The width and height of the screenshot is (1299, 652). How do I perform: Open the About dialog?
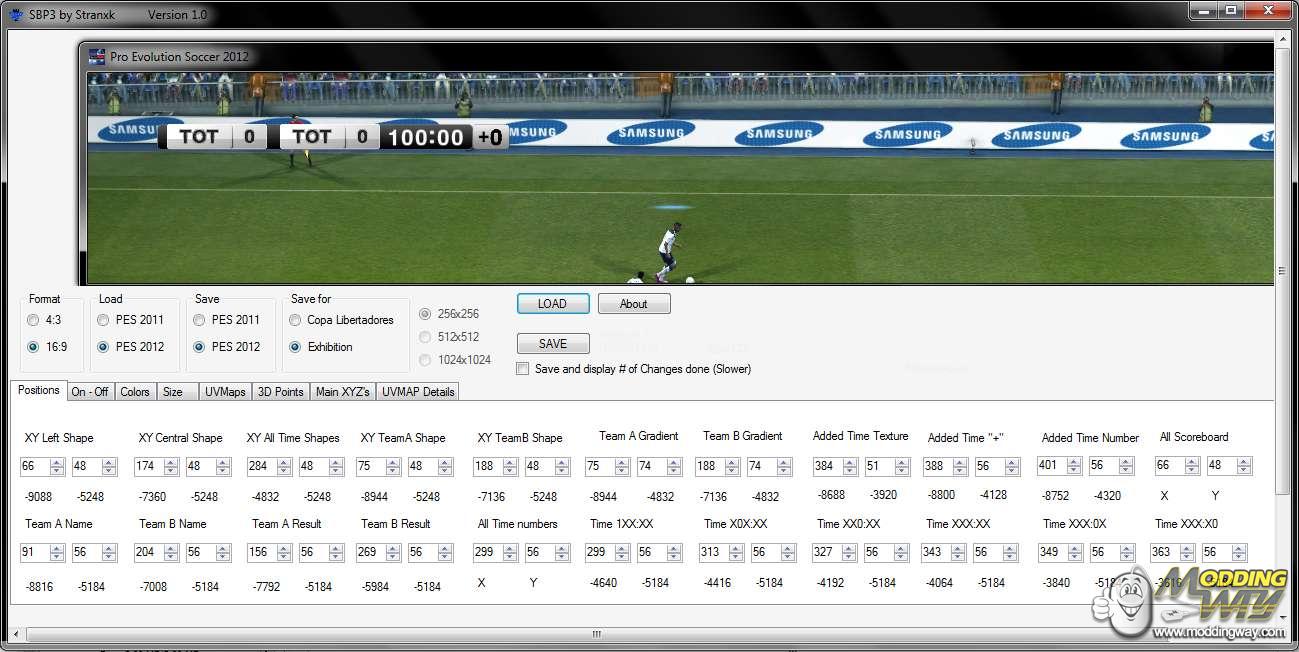(x=633, y=304)
